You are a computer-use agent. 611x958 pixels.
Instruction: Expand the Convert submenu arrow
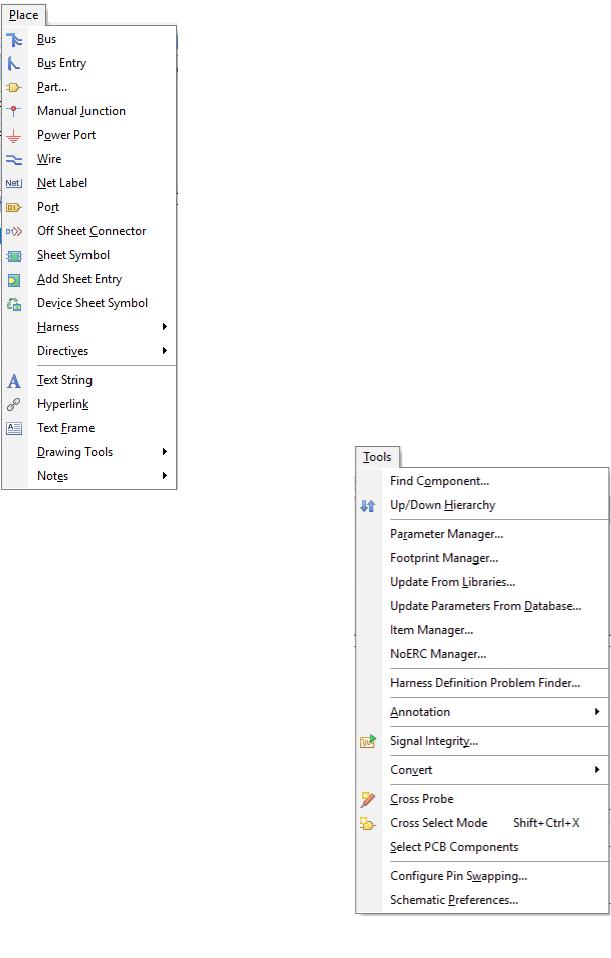pyautogui.click(x=596, y=769)
